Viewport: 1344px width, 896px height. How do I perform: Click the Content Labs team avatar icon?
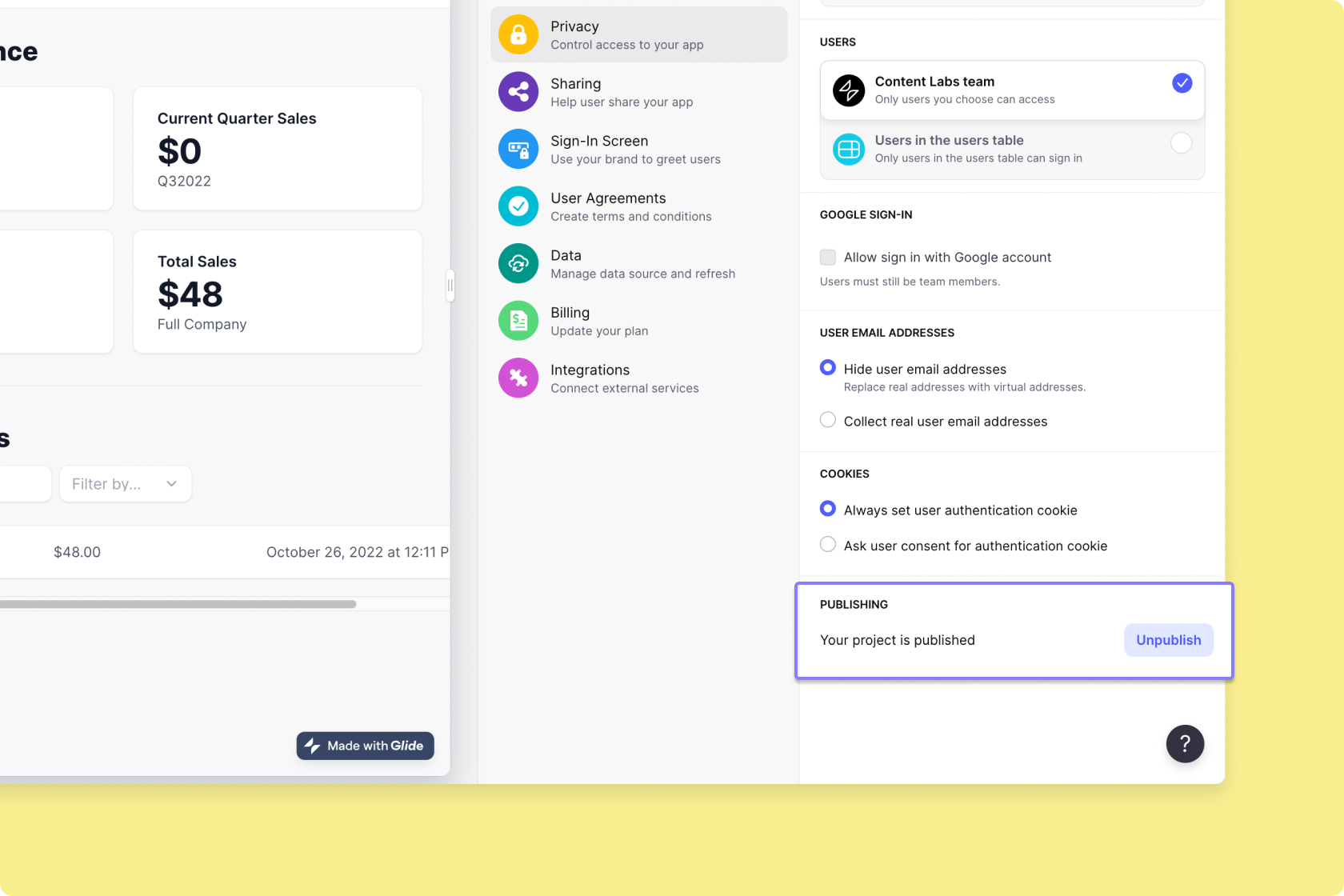(848, 90)
